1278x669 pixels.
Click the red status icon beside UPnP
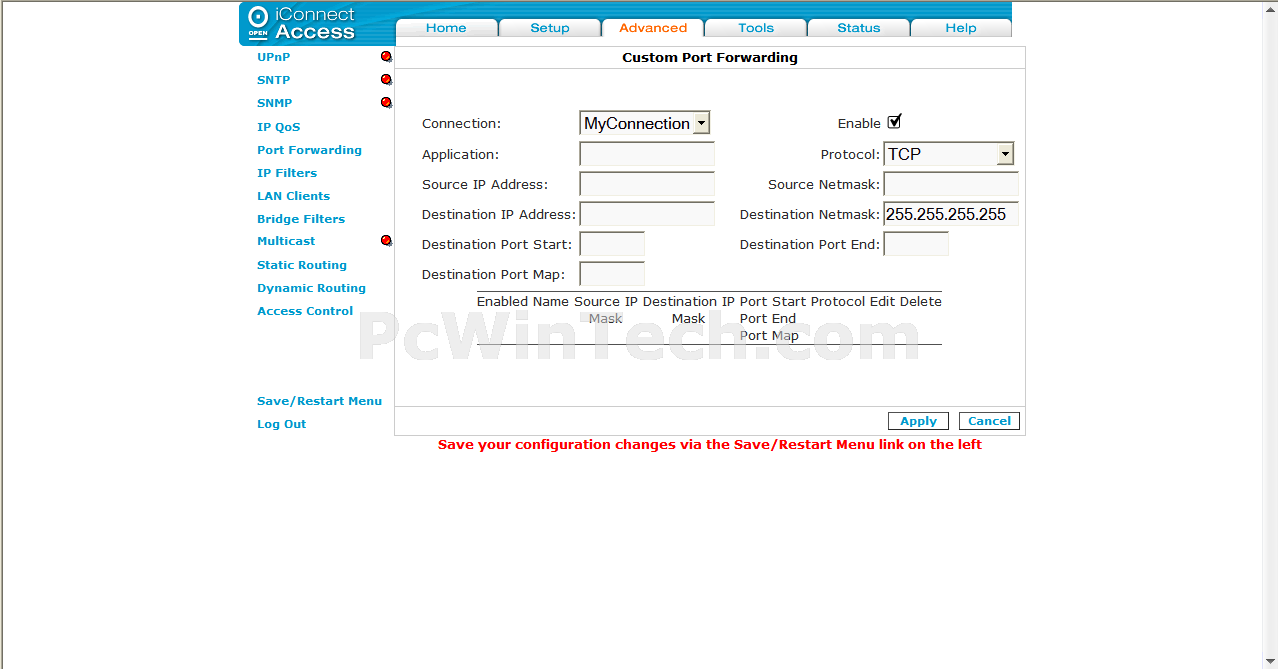click(386, 57)
